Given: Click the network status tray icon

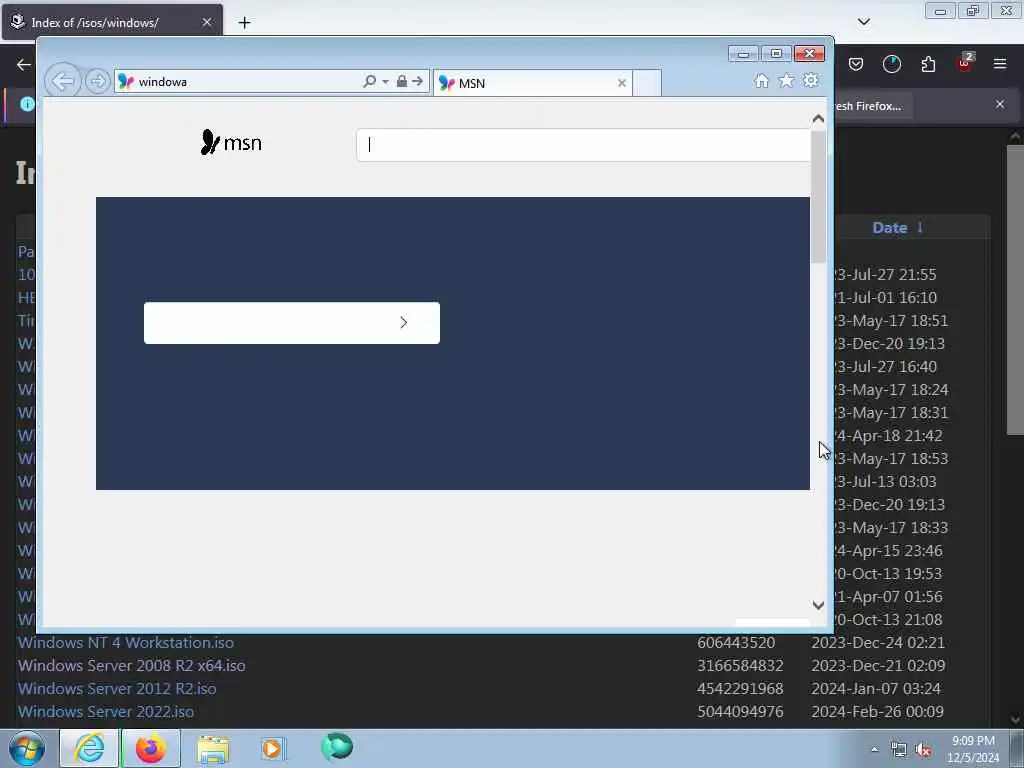Looking at the screenshot, I should coord(899,750).
